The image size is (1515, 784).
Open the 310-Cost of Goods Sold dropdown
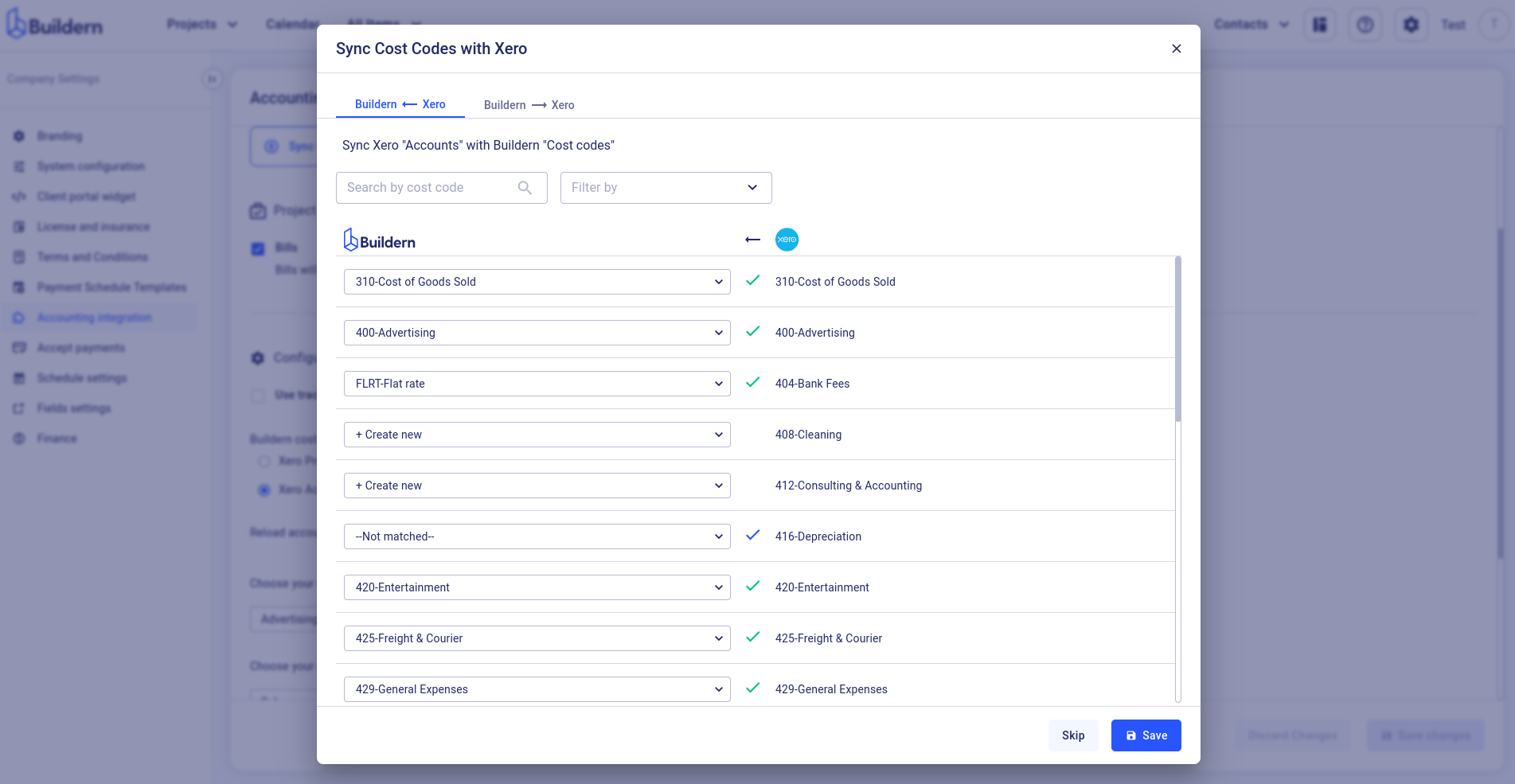tap(537, 282)
